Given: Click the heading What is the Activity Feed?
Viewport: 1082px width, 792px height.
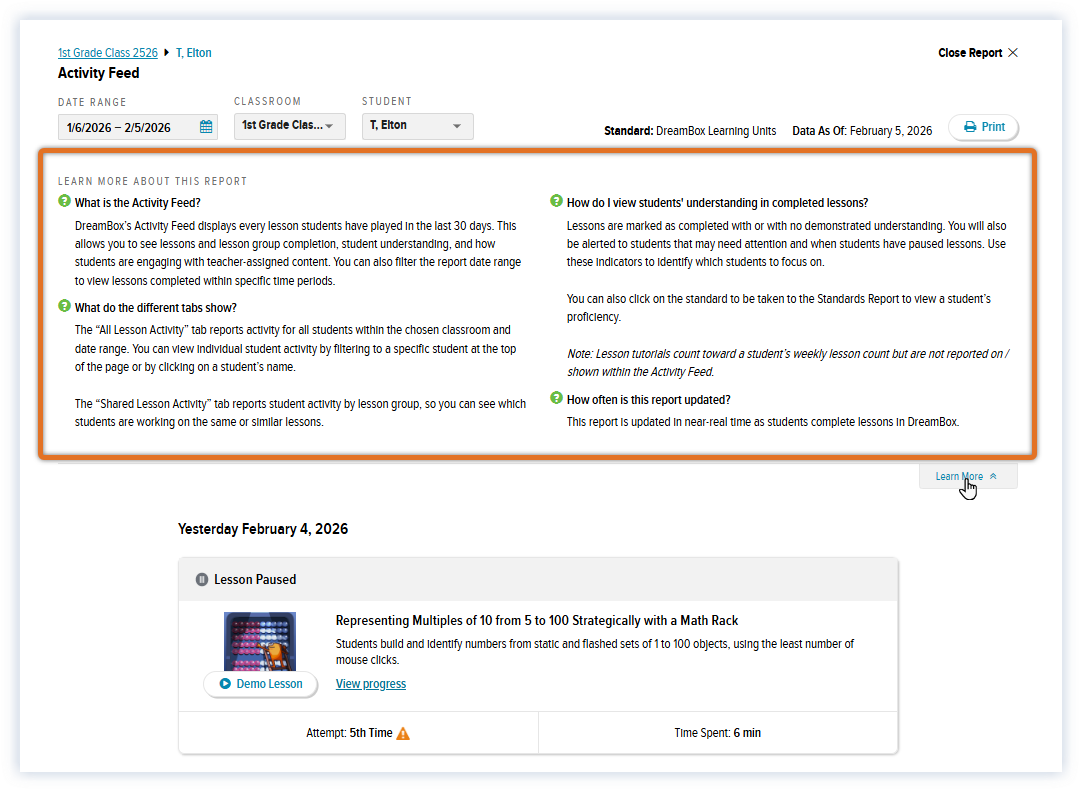Looking at the screenshot, I should (x=137, y=203).
